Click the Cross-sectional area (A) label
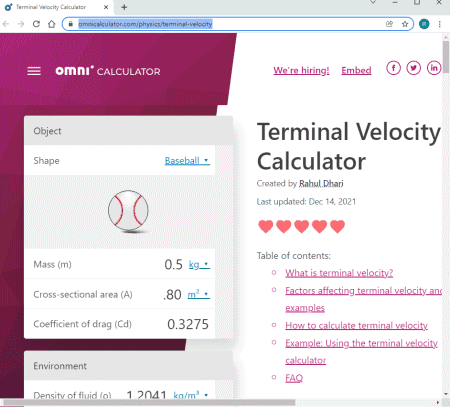The image size is (450, 407). (x=83, y=294)
